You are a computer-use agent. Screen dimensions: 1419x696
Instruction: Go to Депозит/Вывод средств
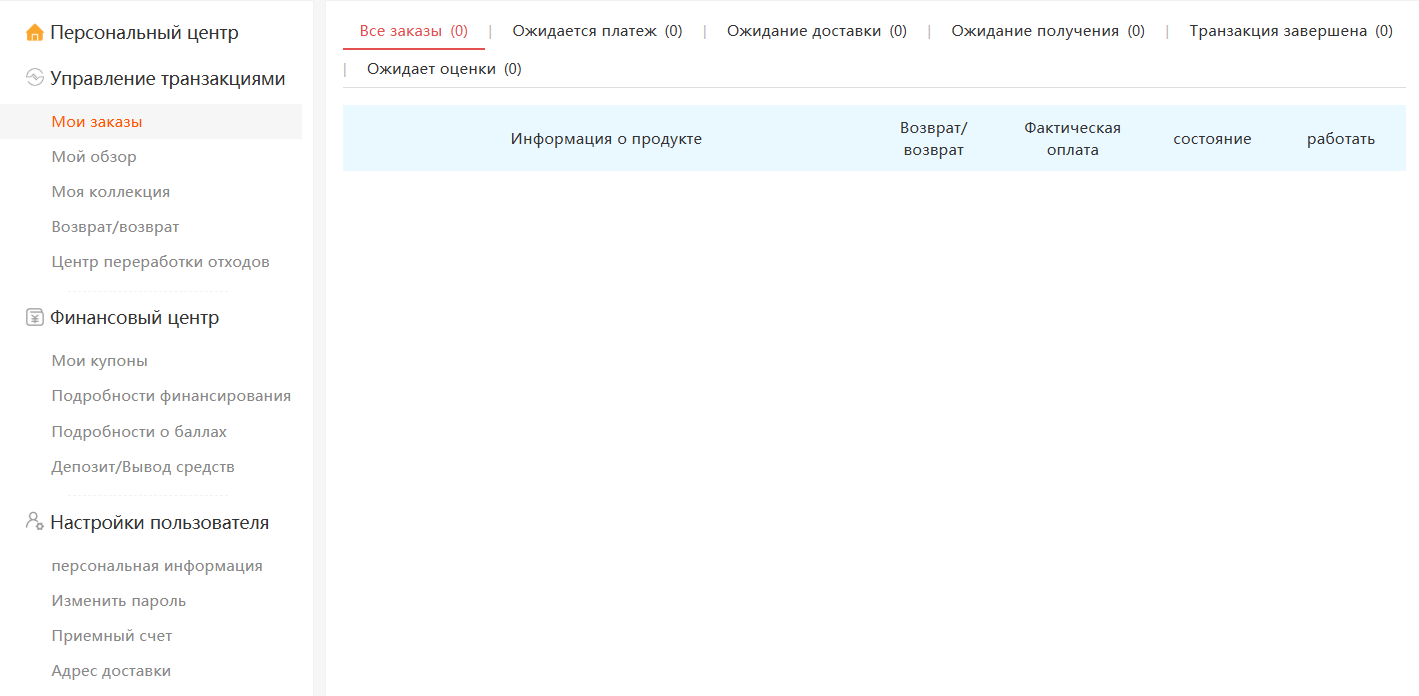tap(143, 467)
